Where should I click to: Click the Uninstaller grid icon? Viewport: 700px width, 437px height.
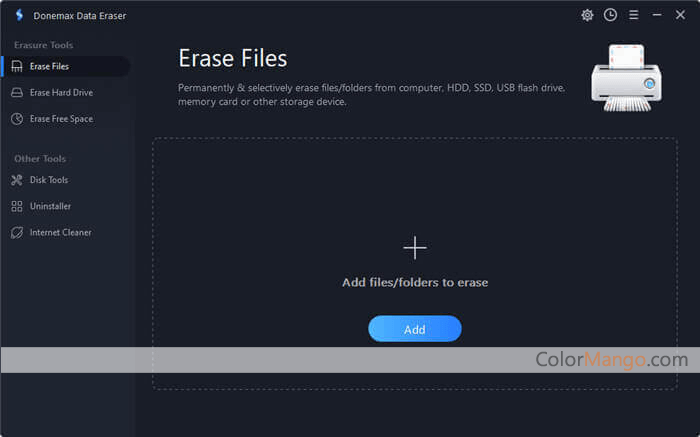pyautogui.click(x=17, y=206)
